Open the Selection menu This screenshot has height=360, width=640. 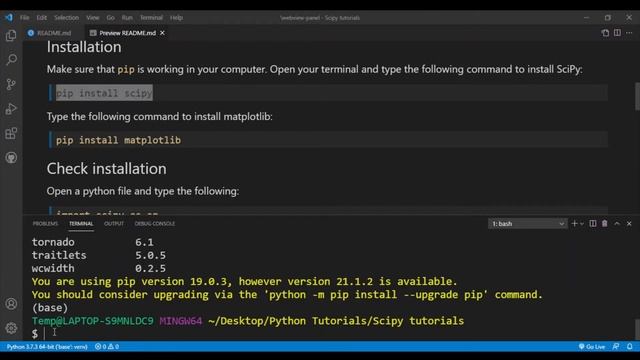click(x=66, y=18)
